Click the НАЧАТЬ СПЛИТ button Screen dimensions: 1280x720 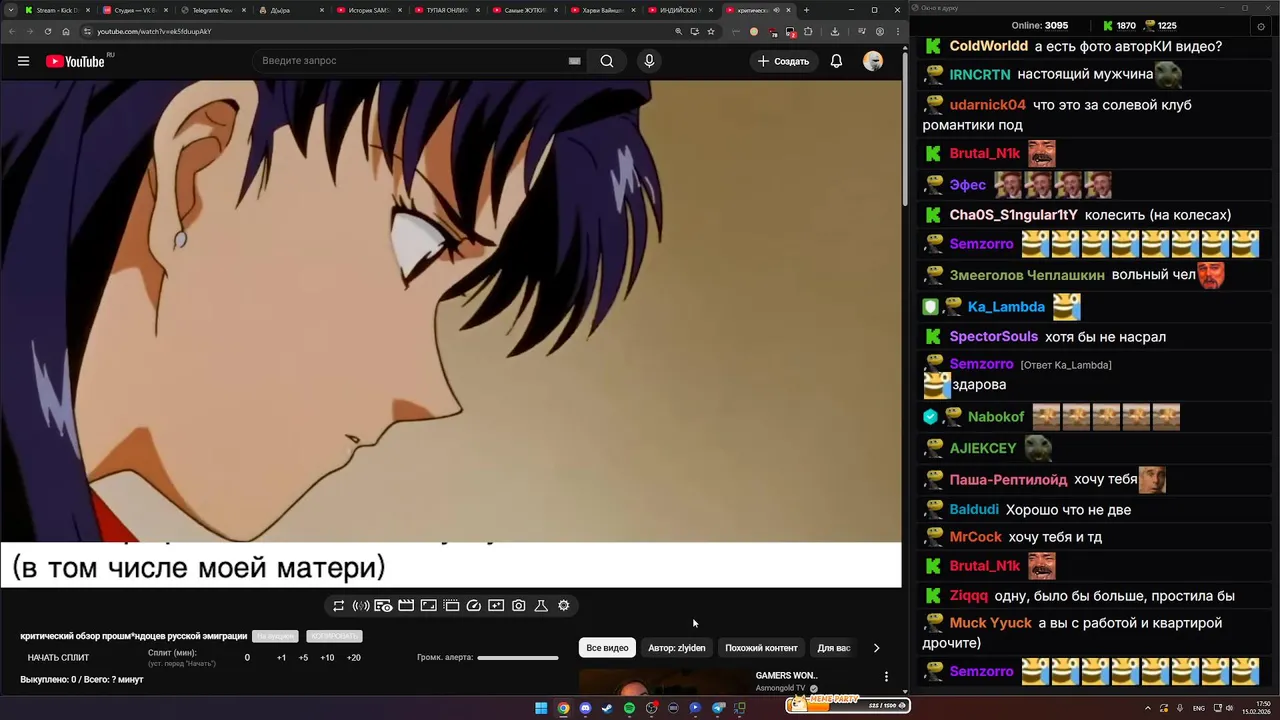58,658
